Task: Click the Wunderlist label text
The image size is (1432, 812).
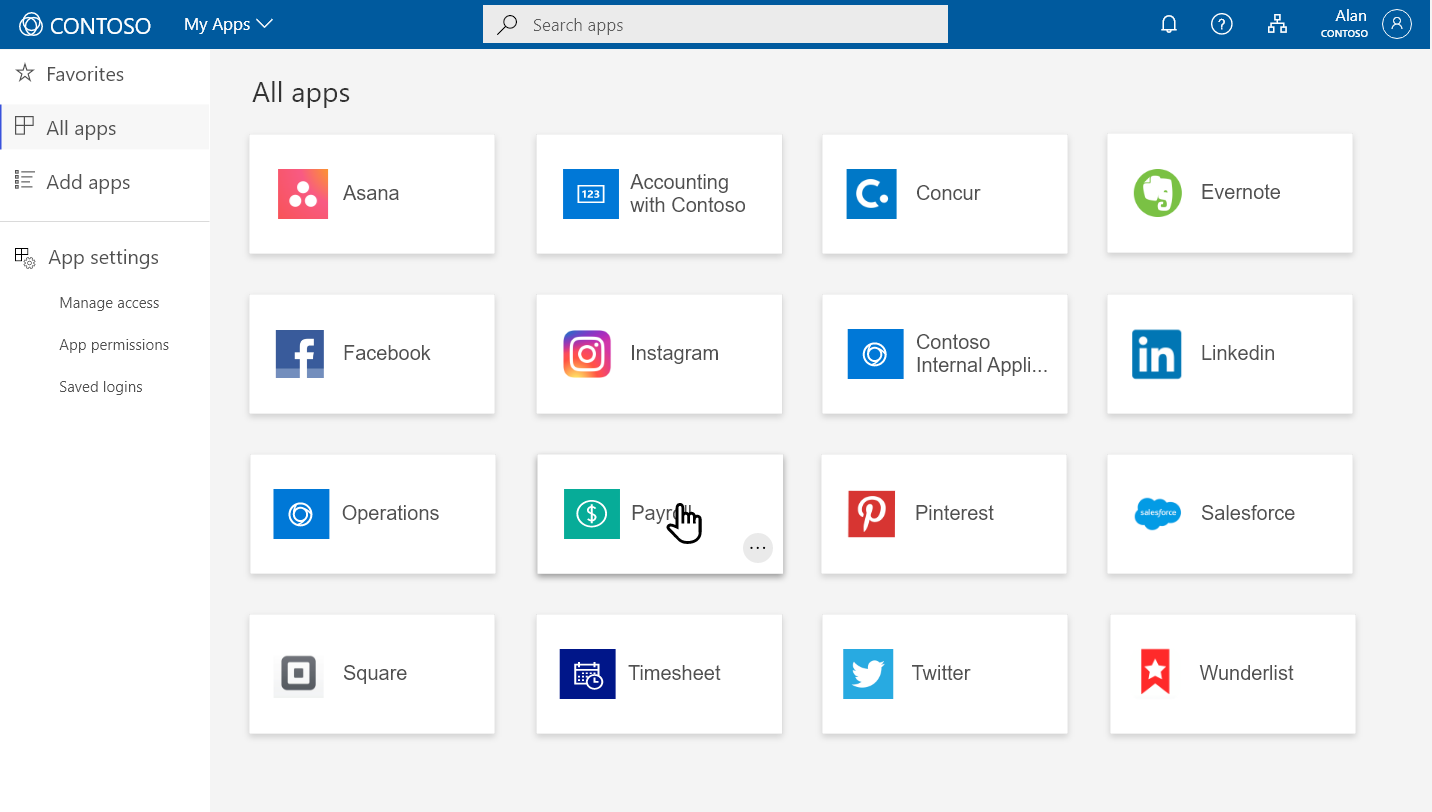Action: [1246, 674]
